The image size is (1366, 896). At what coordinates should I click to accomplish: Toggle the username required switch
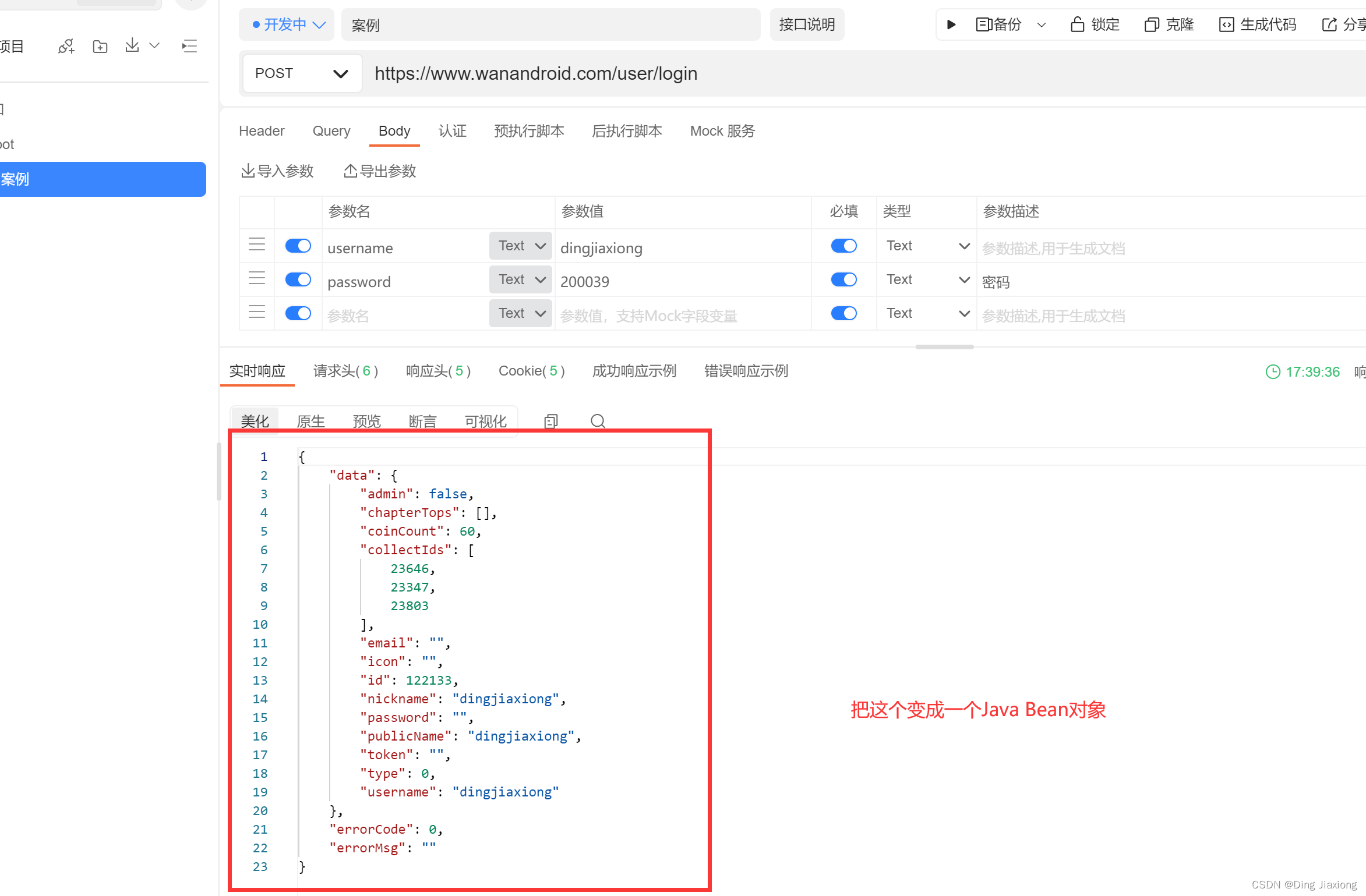[843, 246]
